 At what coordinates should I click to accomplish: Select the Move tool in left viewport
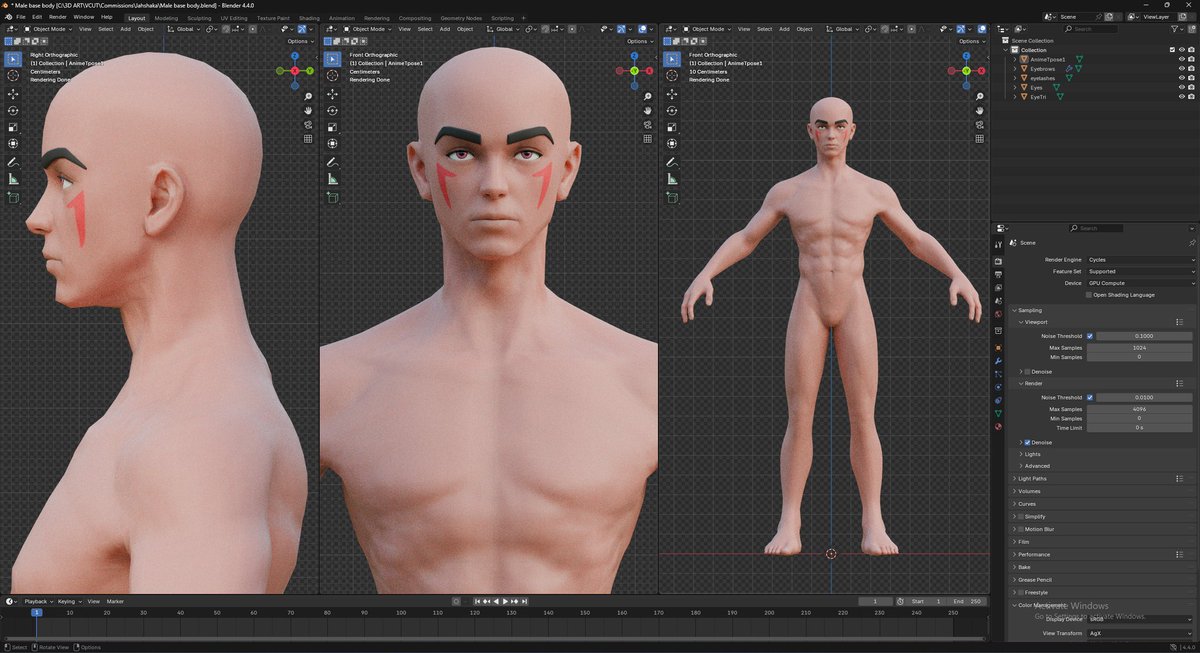(13, 94)
